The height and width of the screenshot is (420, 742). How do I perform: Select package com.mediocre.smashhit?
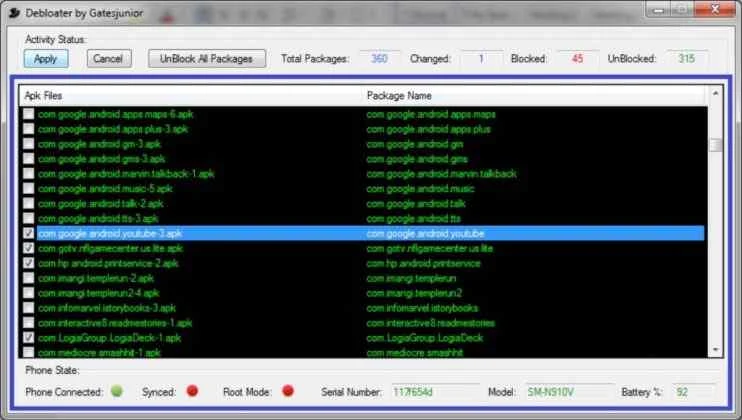[415, 352]
